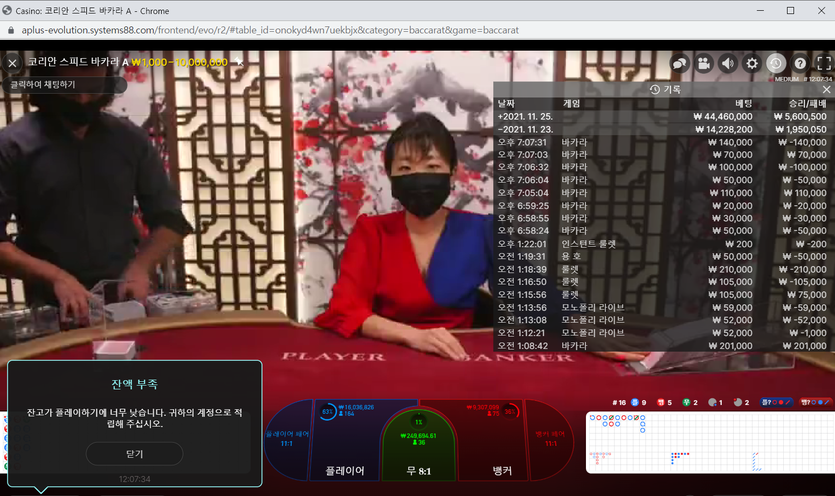Mute sound with the speaker icon
This screenshot has width=835, height=496.
pyautogui.click(x=727, y=64)
